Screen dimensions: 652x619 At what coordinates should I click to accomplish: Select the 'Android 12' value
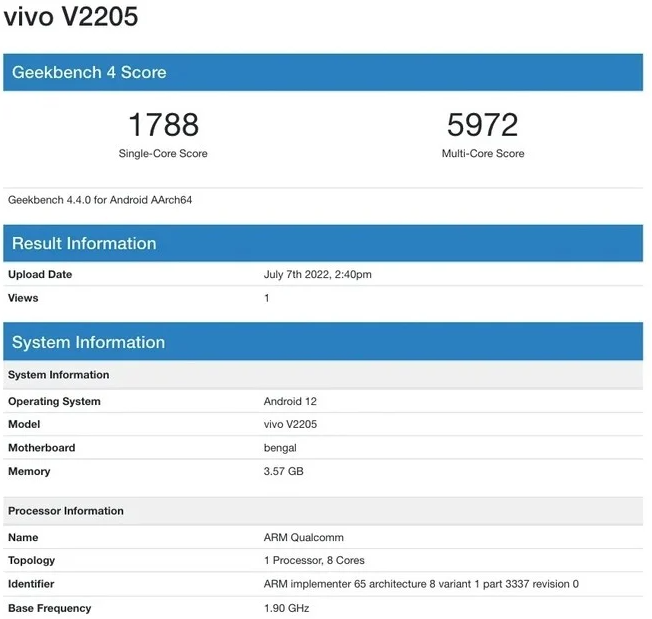(290, 401)
